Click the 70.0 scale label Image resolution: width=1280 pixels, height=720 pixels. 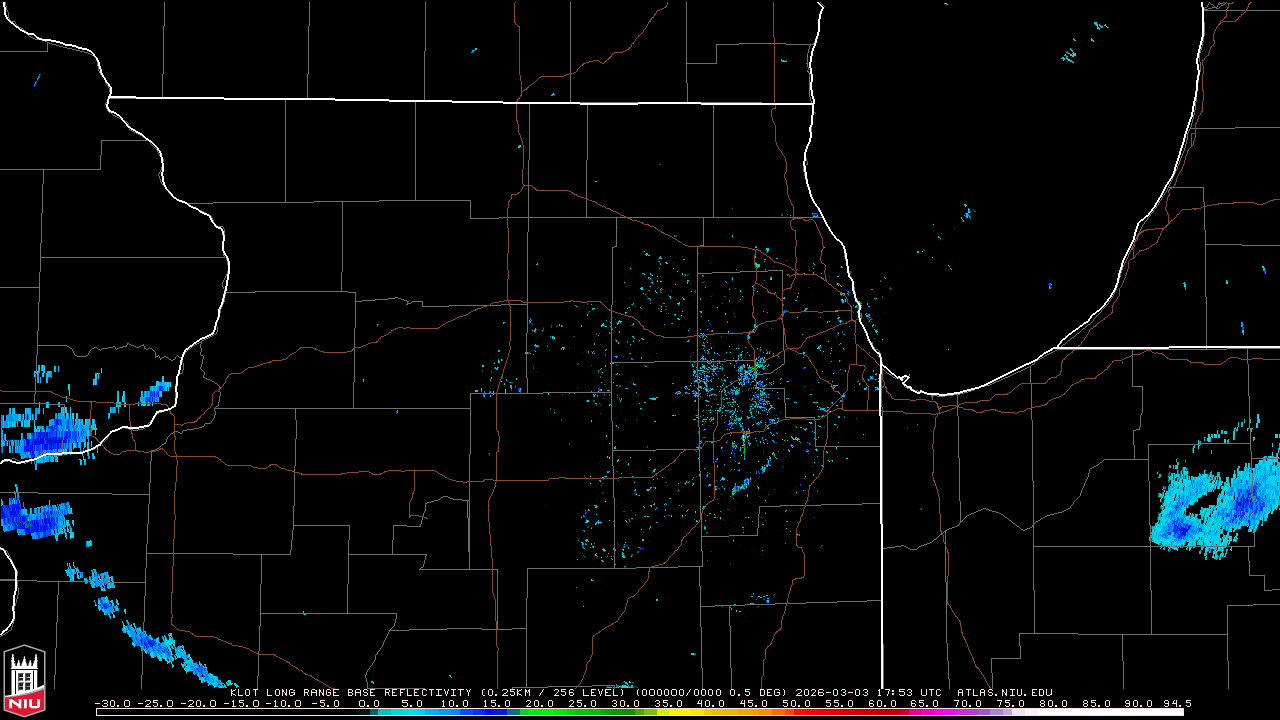click(969, 703)
